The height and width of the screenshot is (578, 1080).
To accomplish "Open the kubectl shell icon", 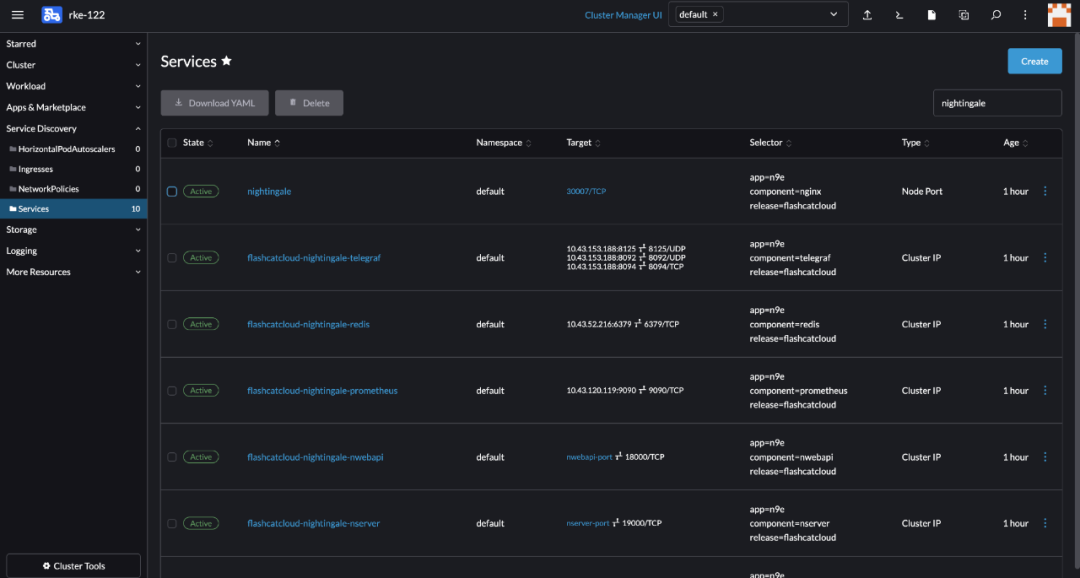I will [x=899, y=15].
